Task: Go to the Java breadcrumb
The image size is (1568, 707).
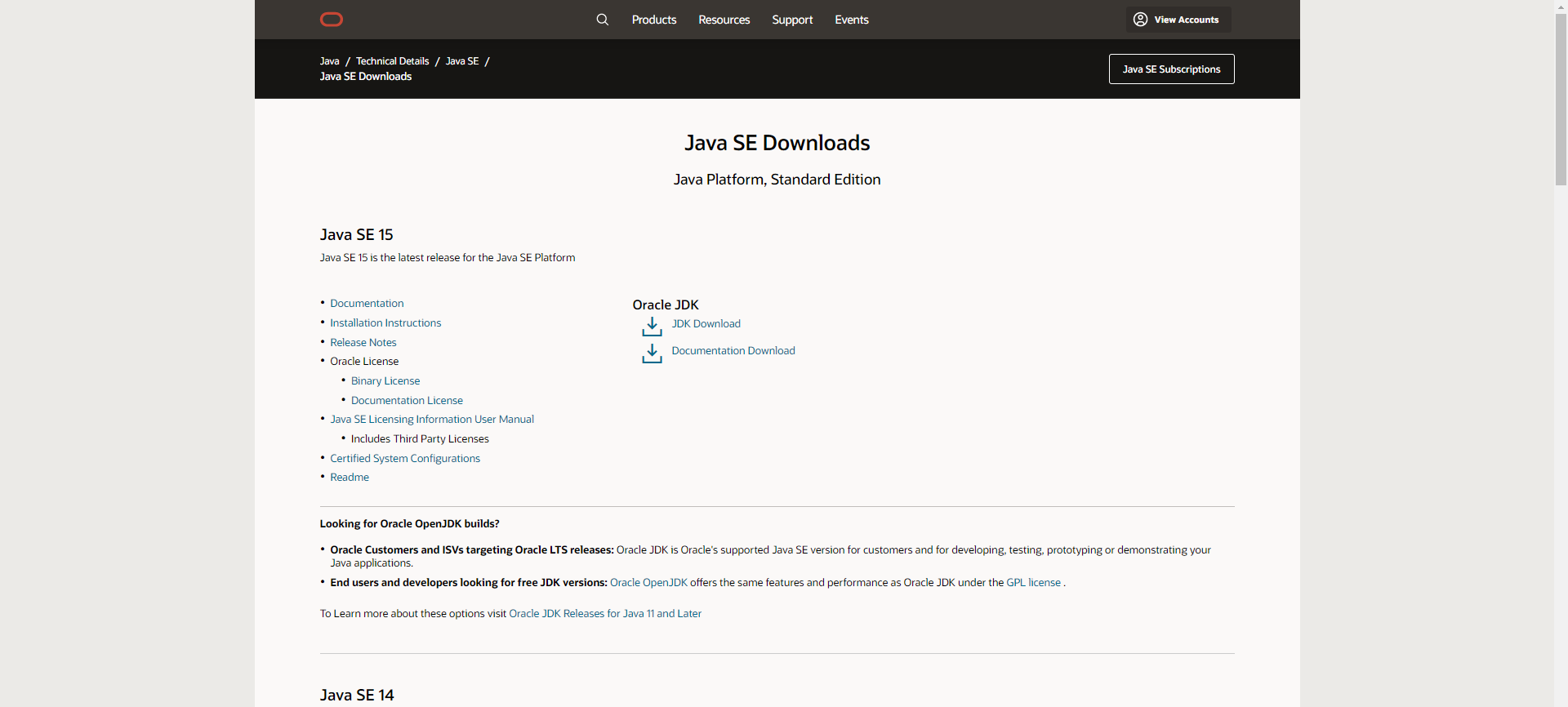Action: [330, 61]
